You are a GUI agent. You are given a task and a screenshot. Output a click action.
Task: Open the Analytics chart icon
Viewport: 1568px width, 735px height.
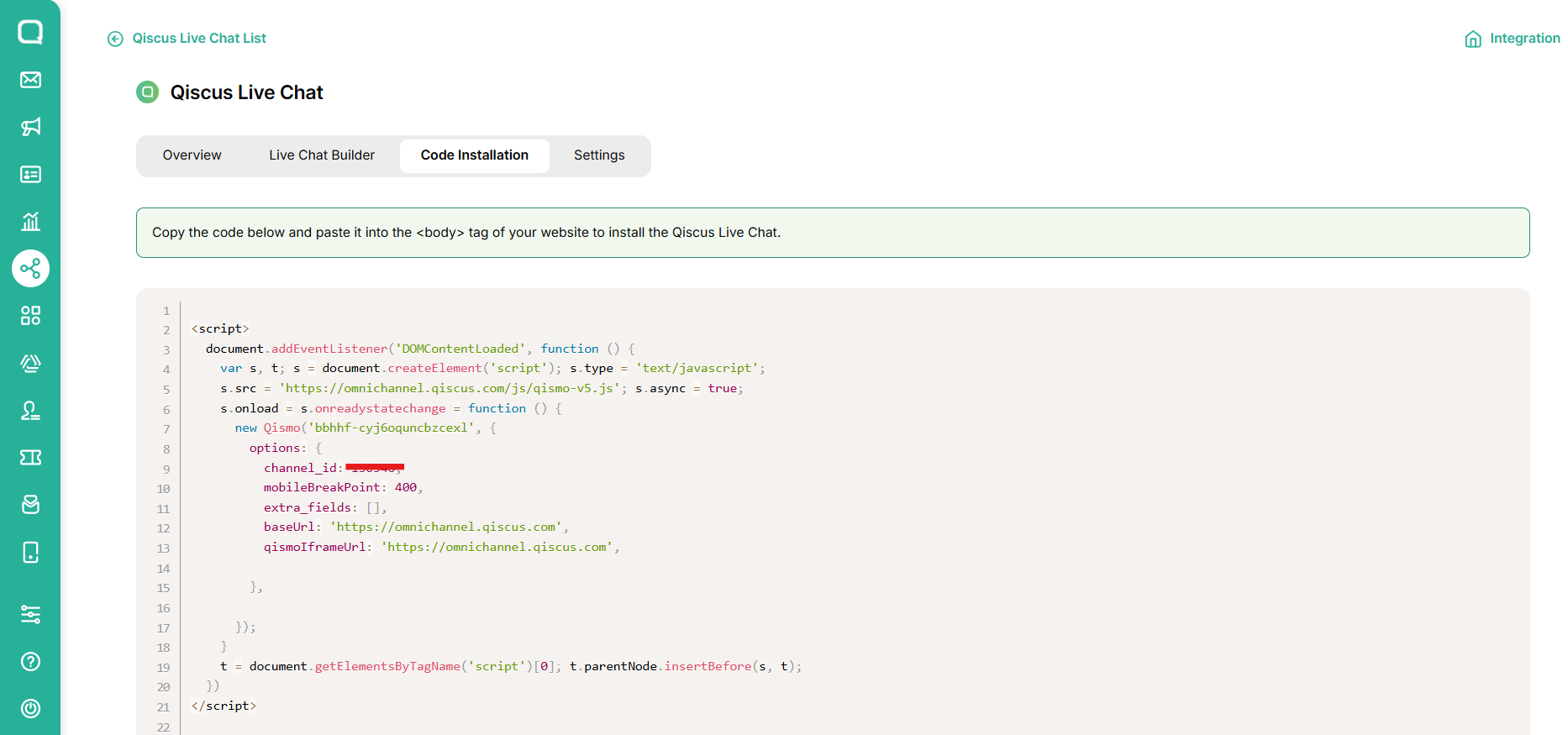30,221
